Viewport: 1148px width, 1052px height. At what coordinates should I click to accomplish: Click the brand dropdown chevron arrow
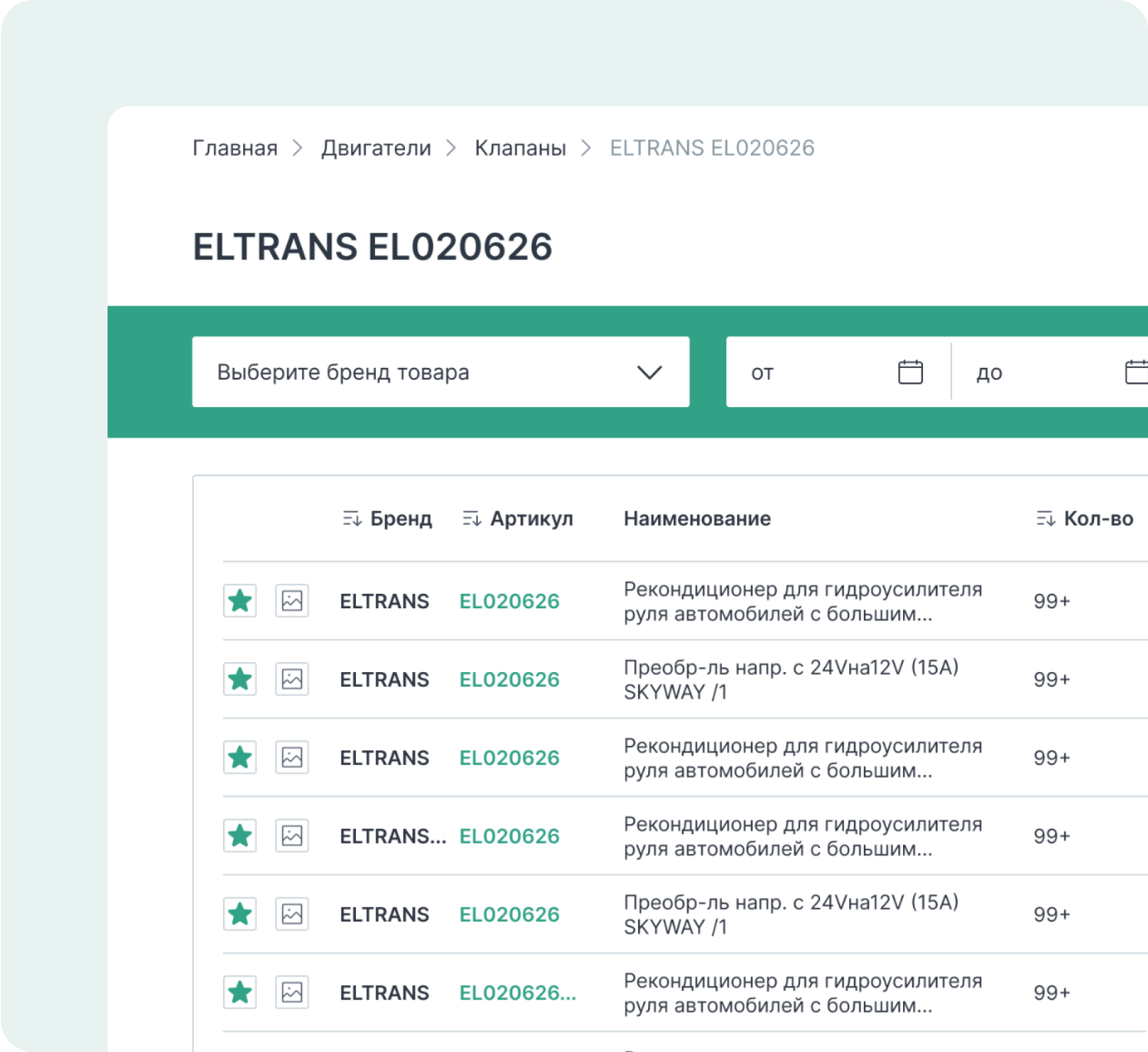click(x=649, y=372)
